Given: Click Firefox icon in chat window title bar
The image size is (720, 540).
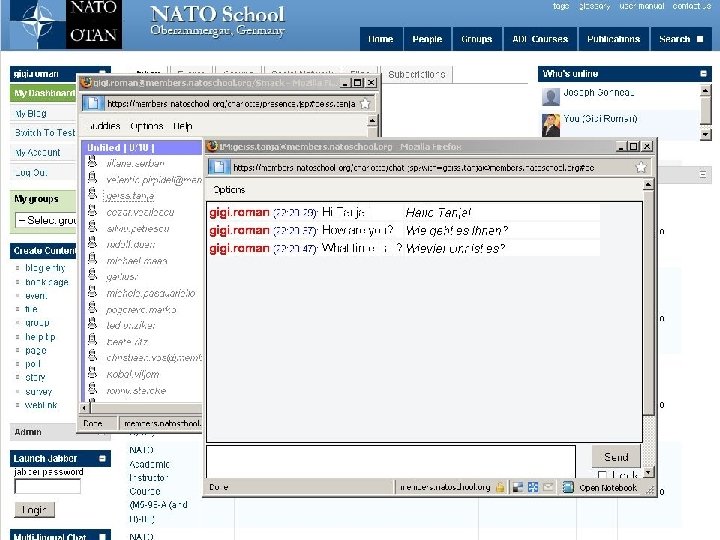Looking at the screenshot, I should 212,146.
